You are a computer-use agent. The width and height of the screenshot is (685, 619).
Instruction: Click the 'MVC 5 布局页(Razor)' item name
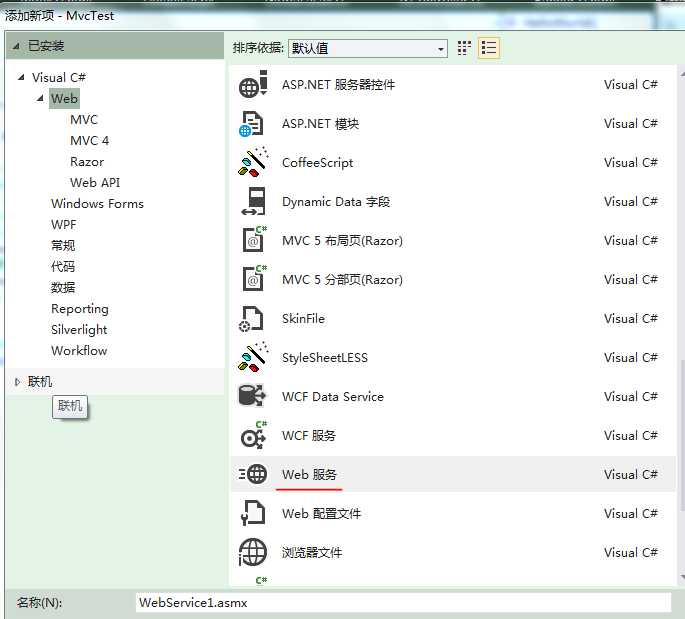[x=342, y=241]
